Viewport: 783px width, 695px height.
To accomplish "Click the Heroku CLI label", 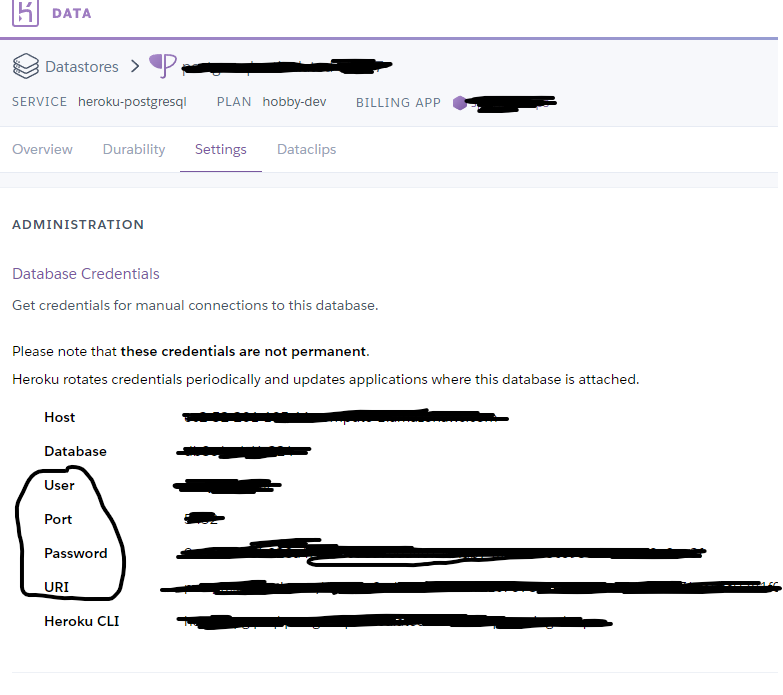I will [x=82, y=621].
